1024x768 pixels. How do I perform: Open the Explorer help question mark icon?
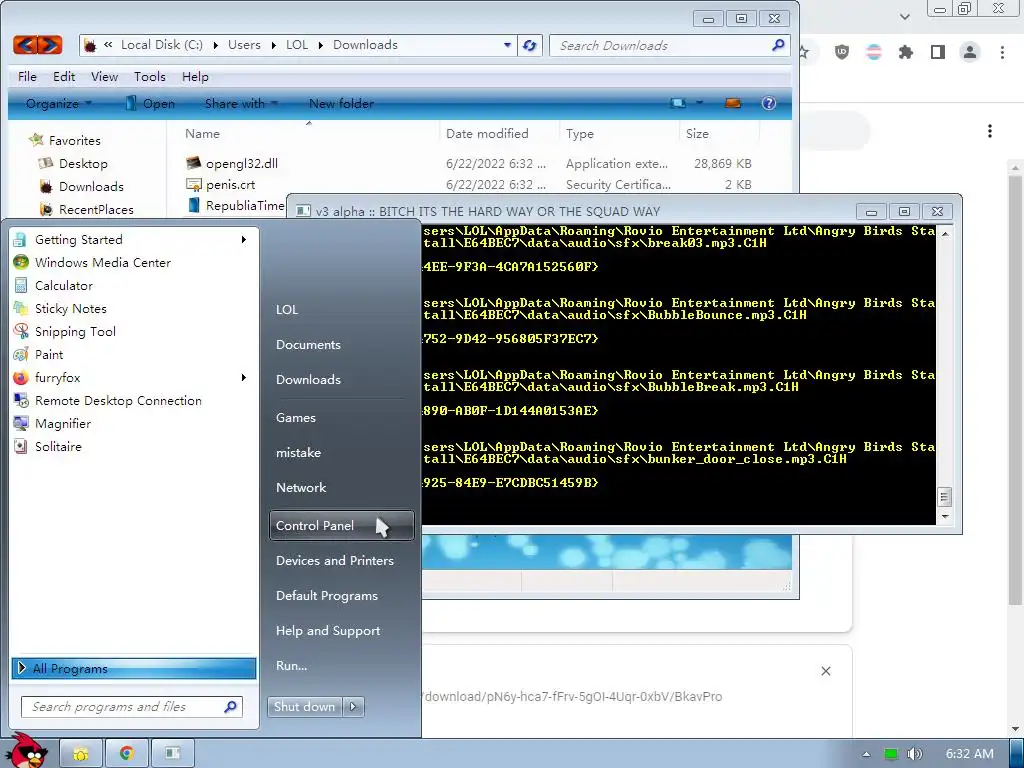(x=769, y=103)
